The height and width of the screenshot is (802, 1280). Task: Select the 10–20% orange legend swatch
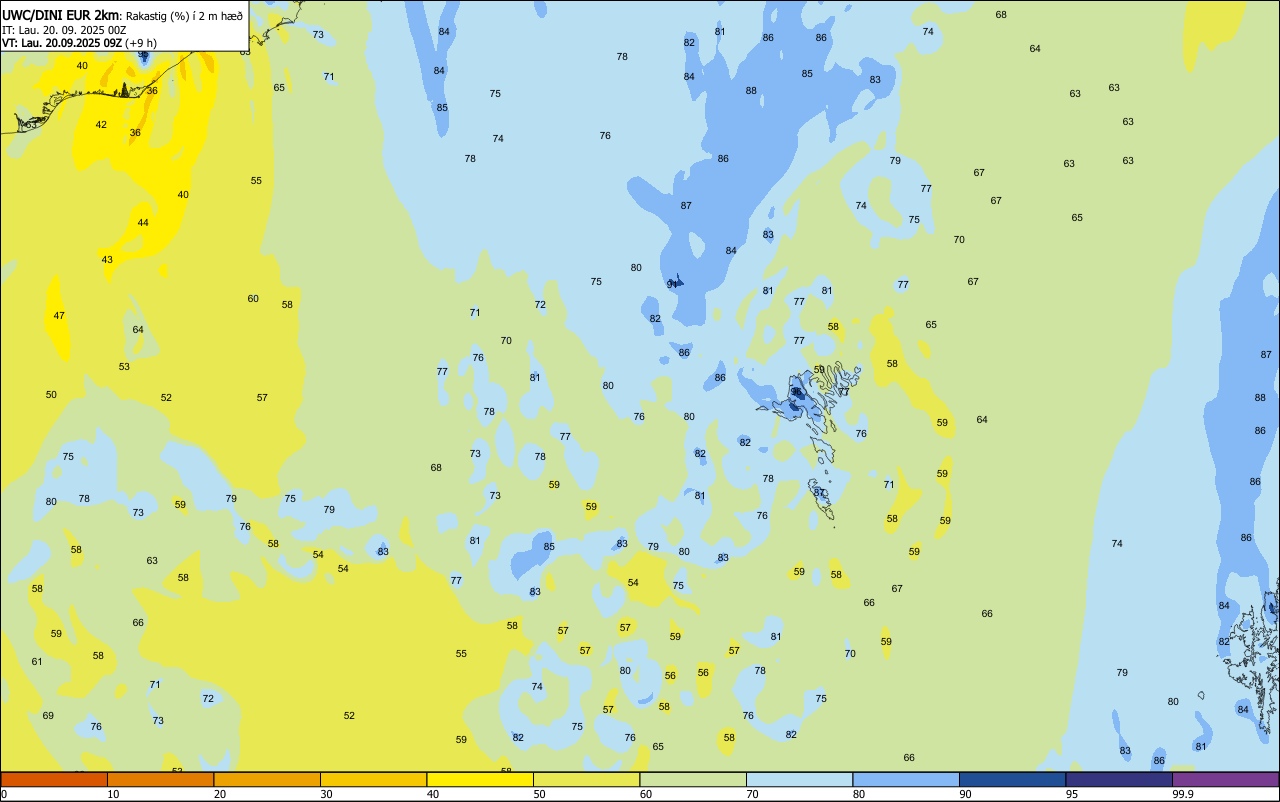[160, 779]
